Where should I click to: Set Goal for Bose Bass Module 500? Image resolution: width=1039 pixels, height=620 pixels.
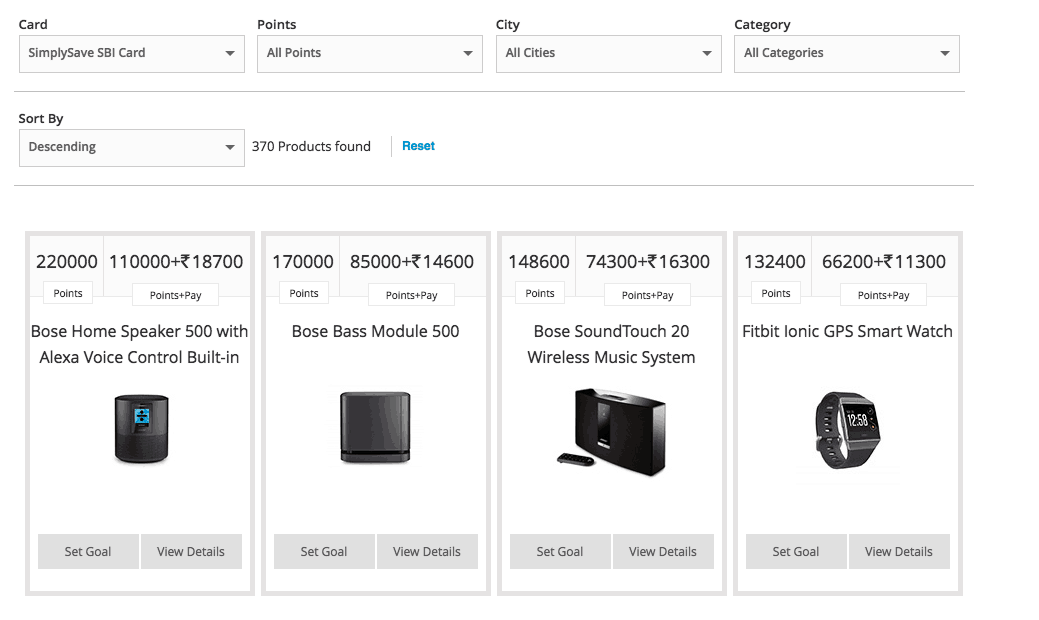[x=324, y=551]
